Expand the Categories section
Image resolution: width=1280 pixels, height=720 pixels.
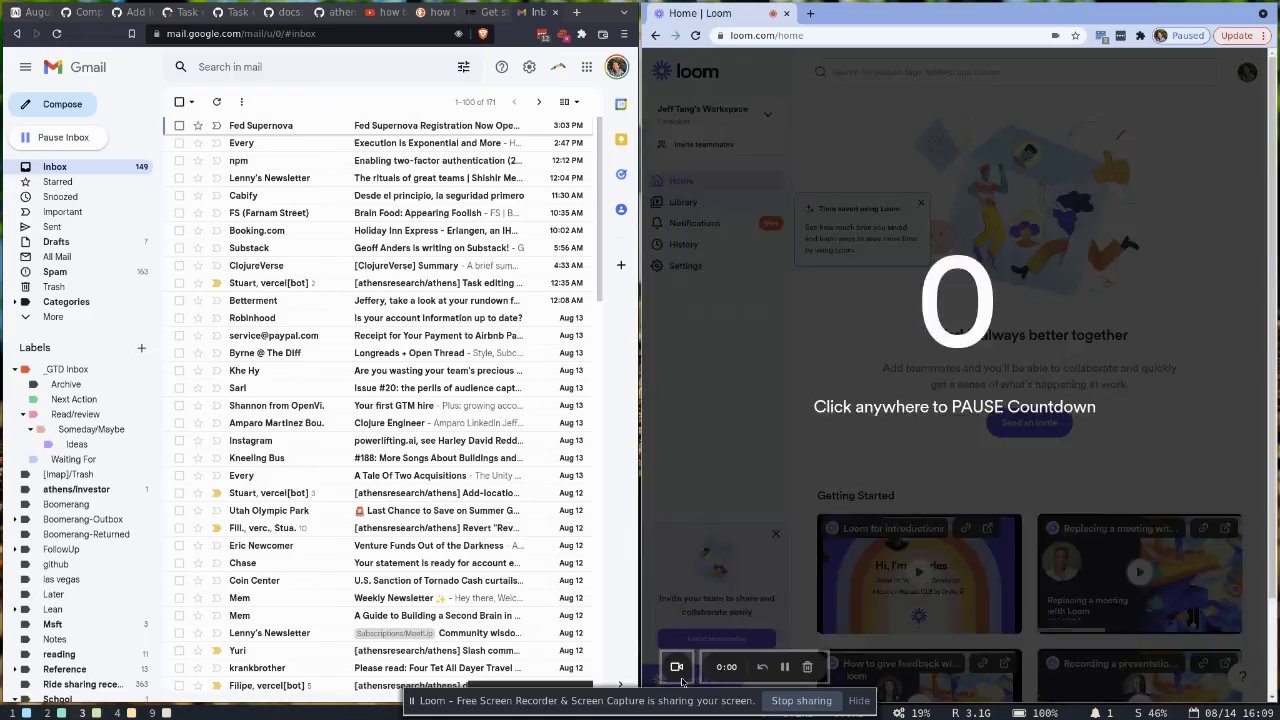[x=14, y=302]
